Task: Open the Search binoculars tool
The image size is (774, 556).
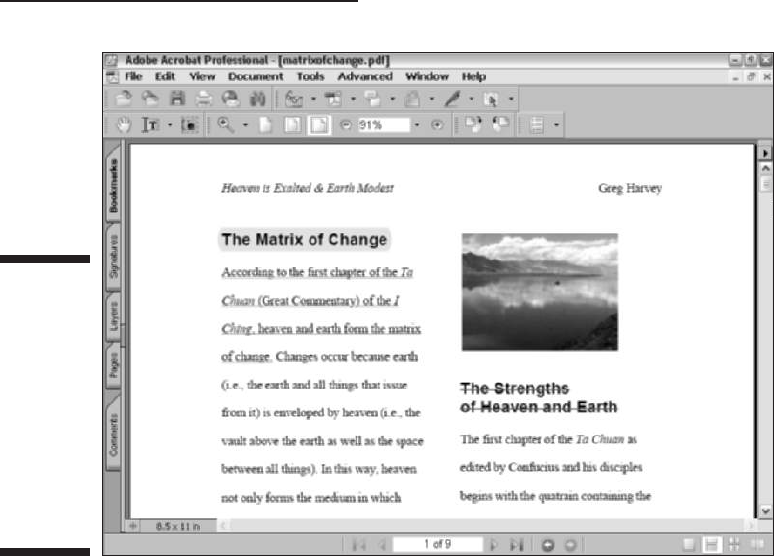Action: pos(257,99)
